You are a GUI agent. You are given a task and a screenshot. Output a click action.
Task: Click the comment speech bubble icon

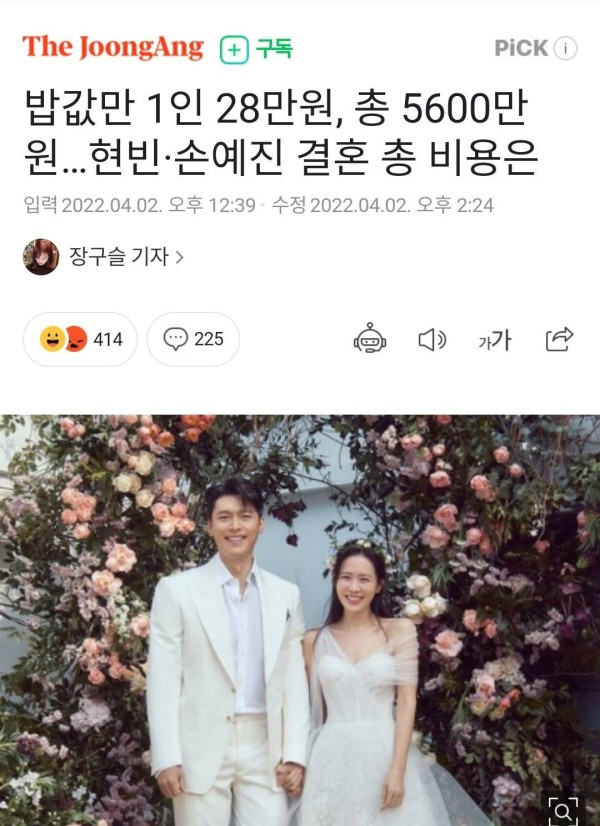click(x=175, y=339)
